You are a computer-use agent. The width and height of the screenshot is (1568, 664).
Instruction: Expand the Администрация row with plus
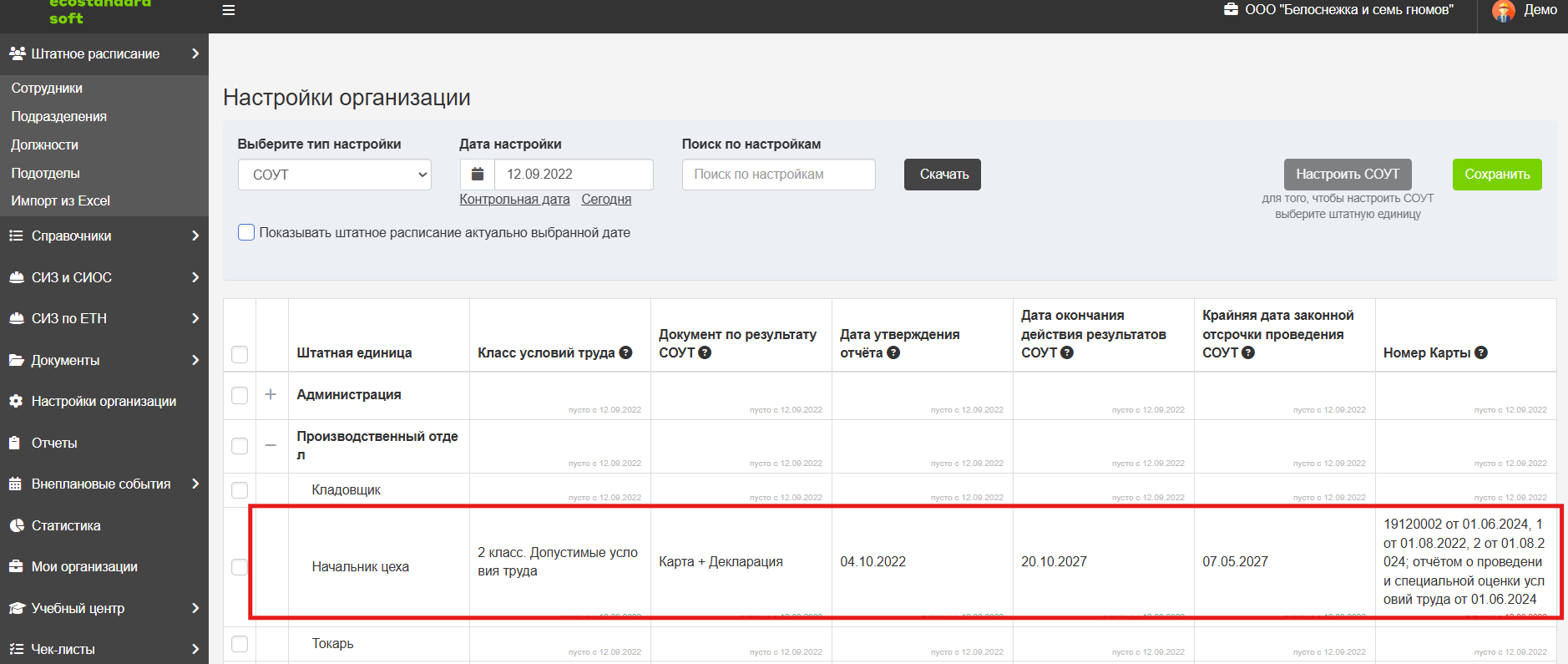pos(271,394)
